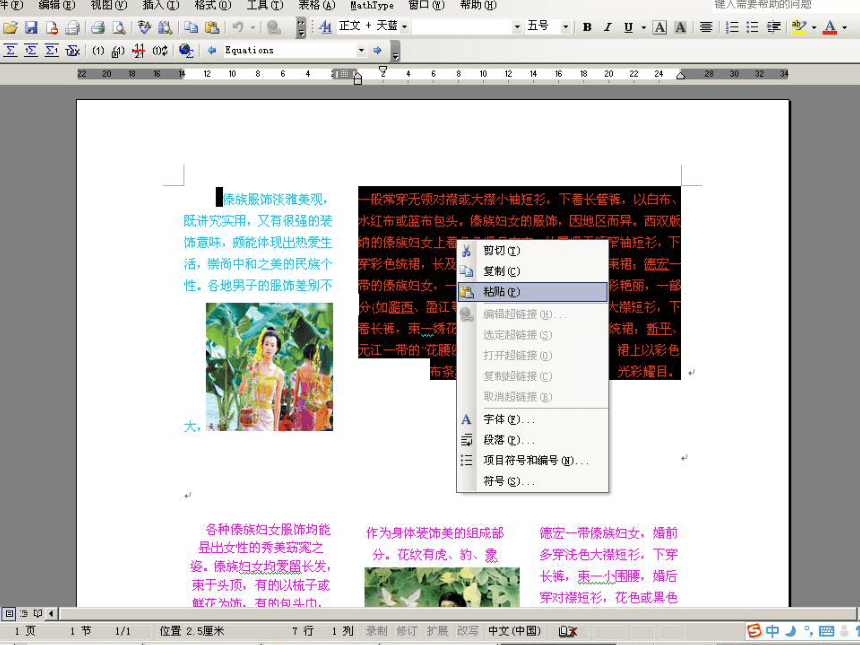860x645 pixels.
Task: Run the spelling and grammar check
Action: [x=144, y=27]
